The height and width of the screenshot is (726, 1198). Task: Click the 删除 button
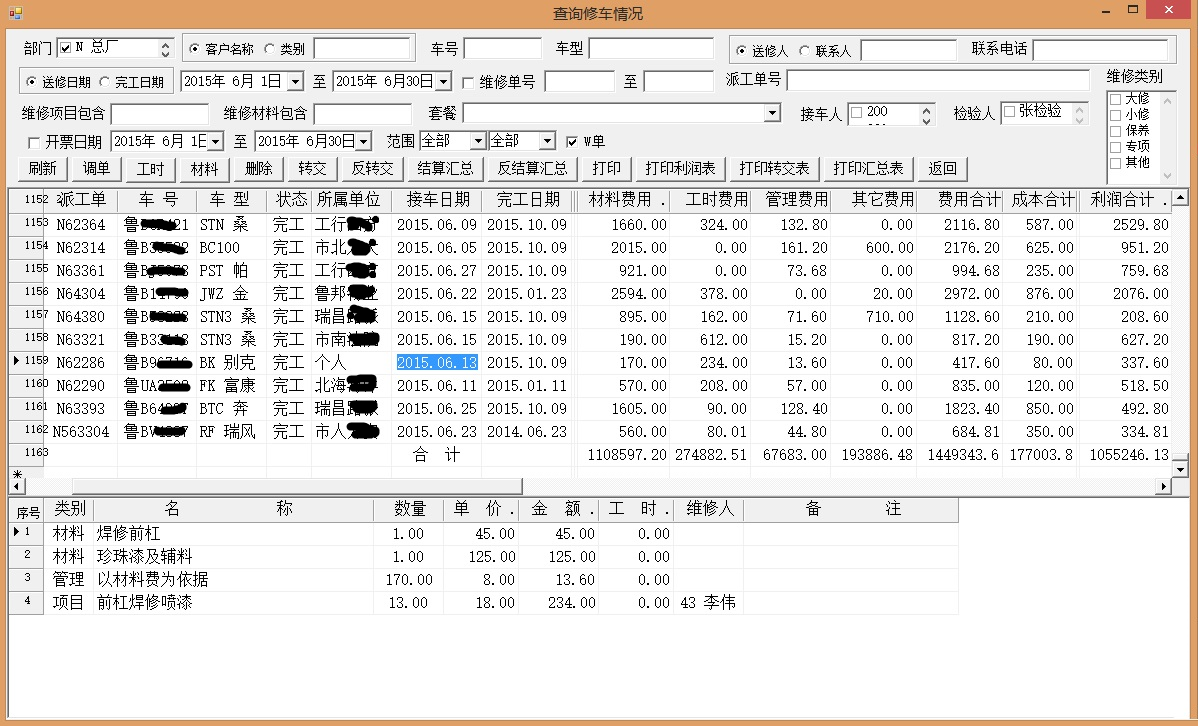[x=258, y=169]
